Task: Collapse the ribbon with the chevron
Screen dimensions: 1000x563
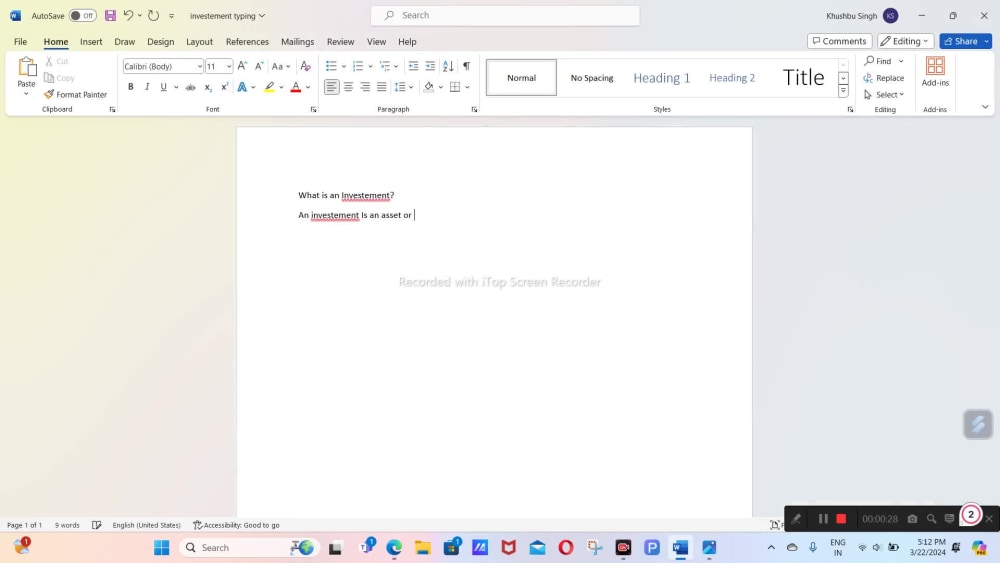Action: pyautogui.click(x=985, y=107)
